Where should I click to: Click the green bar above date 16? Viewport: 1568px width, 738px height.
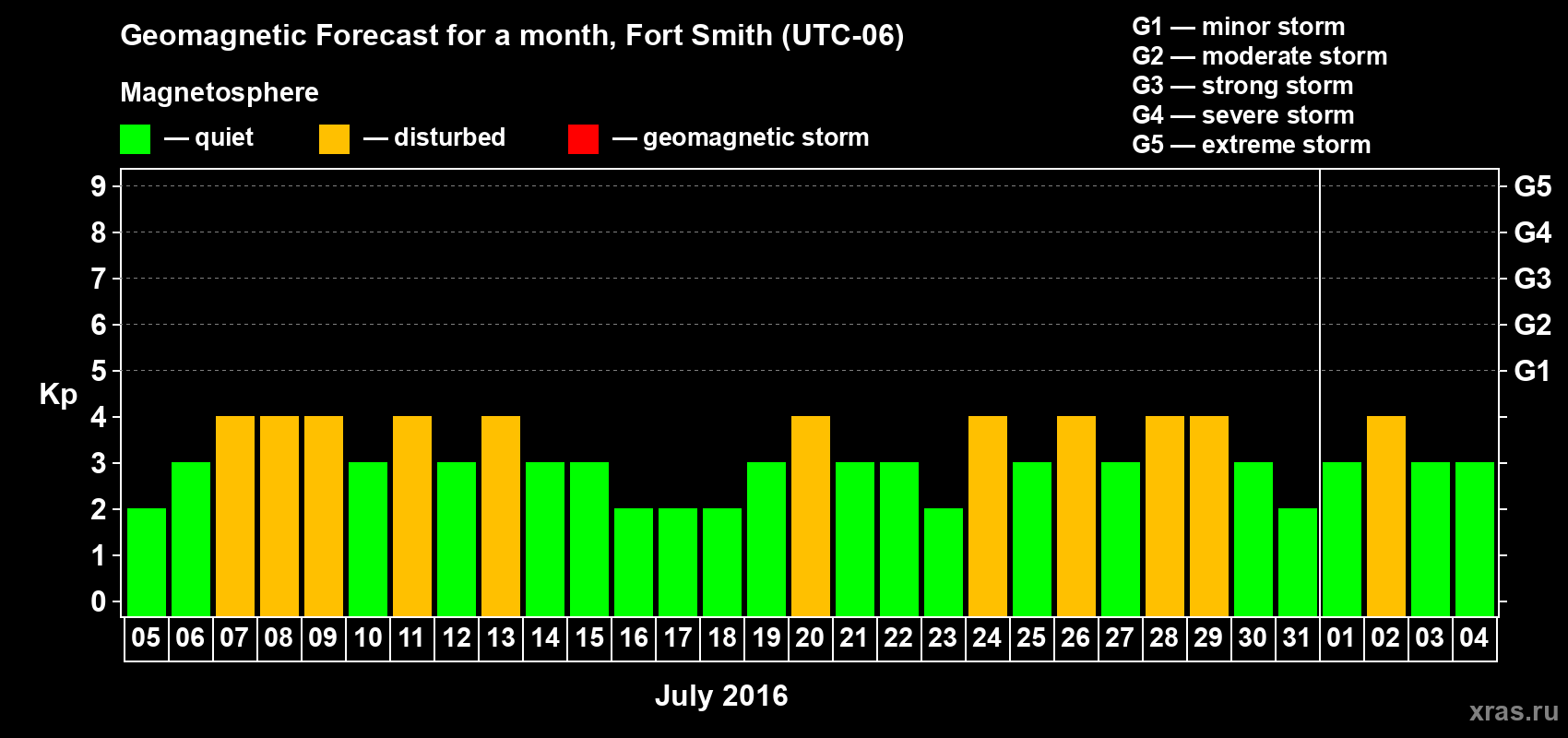pyautogui.click(x=634, y=563)
